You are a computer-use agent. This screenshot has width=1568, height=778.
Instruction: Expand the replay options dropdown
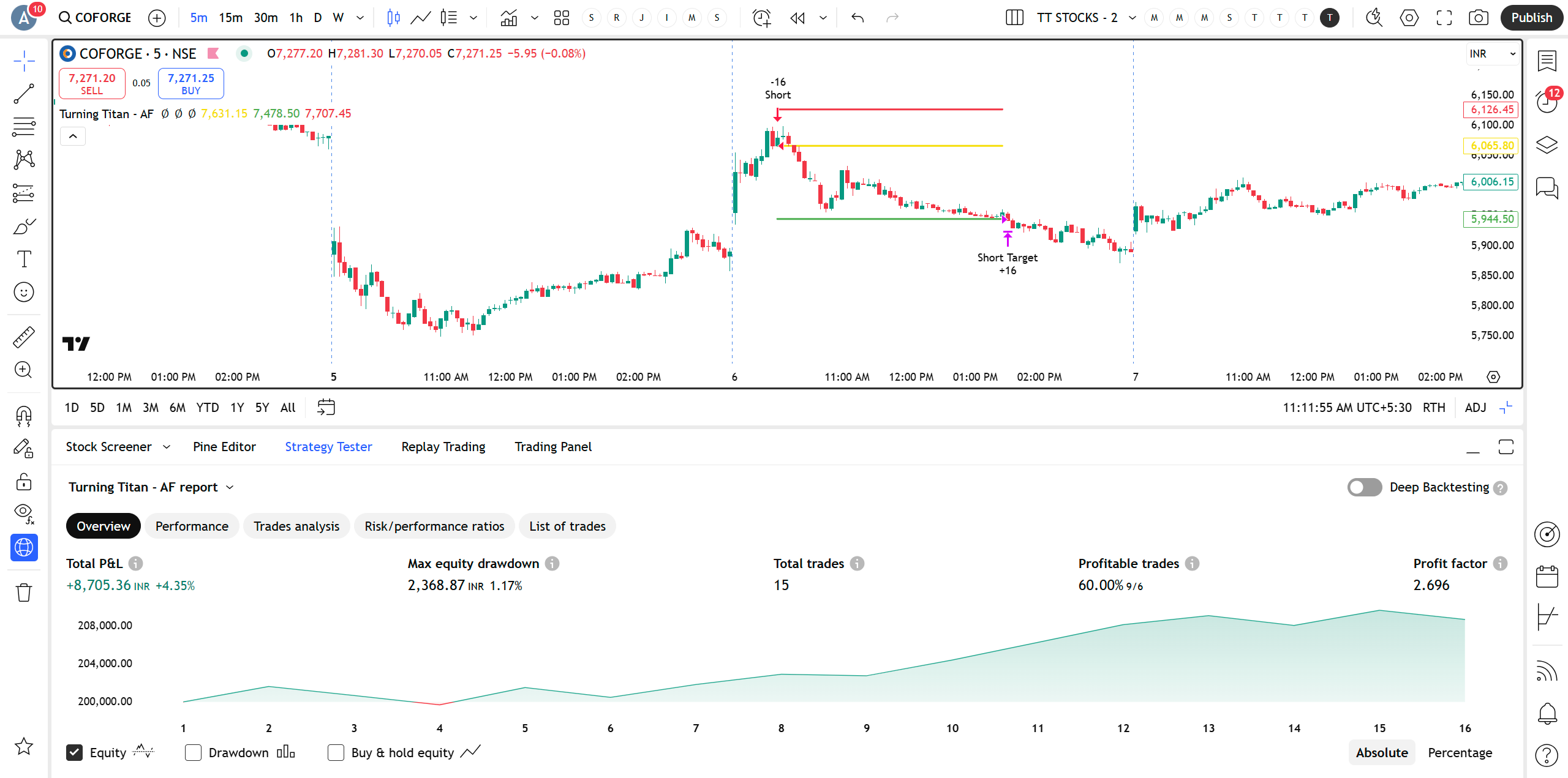[823, 18]
